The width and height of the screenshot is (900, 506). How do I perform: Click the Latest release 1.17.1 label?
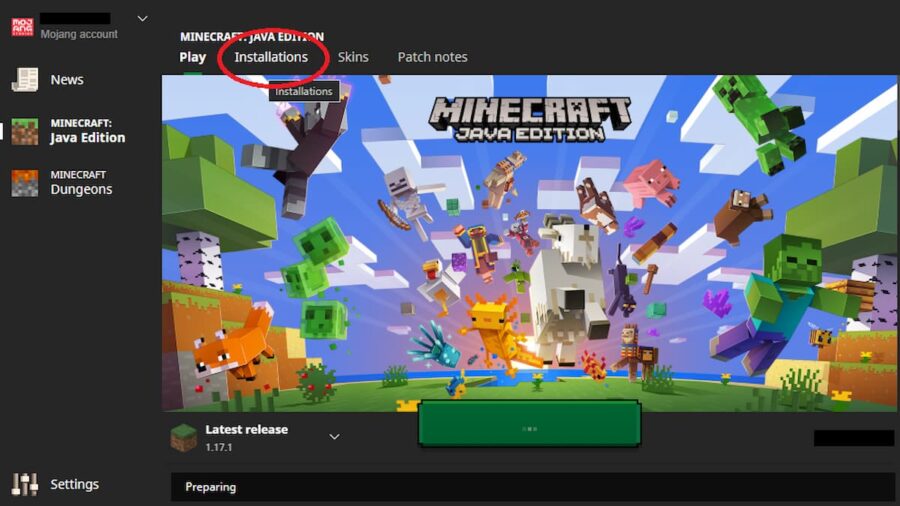(x=247, y=438)
